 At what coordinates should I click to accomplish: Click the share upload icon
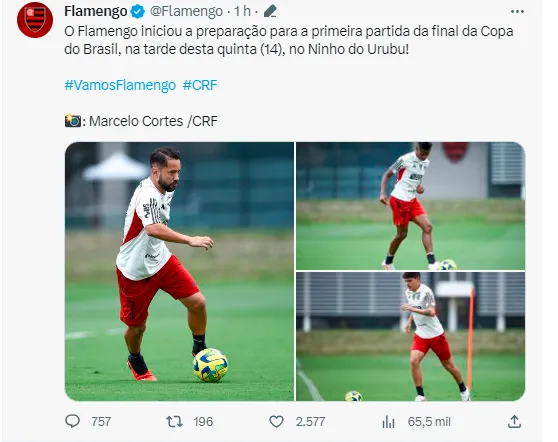pos(514,421)
